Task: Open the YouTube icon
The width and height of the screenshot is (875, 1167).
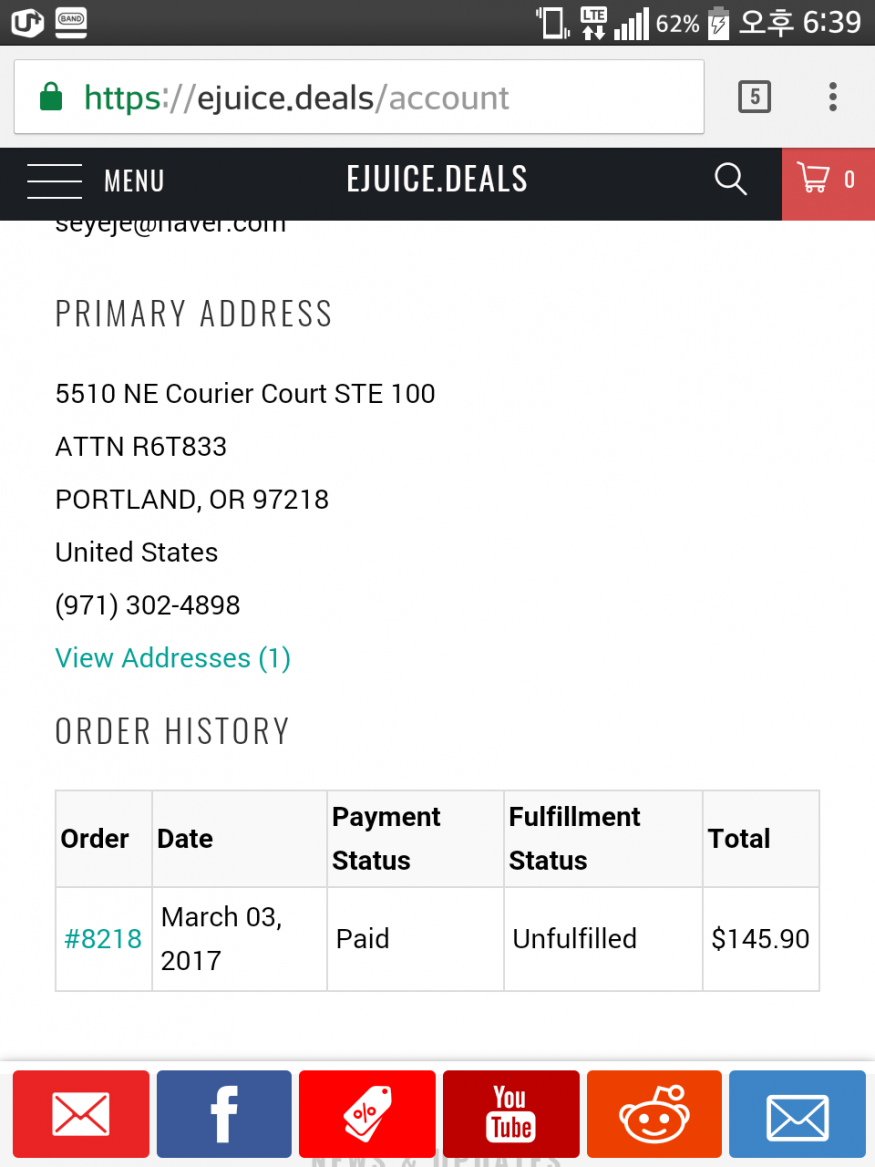Action: click(x=510, y=1113)
